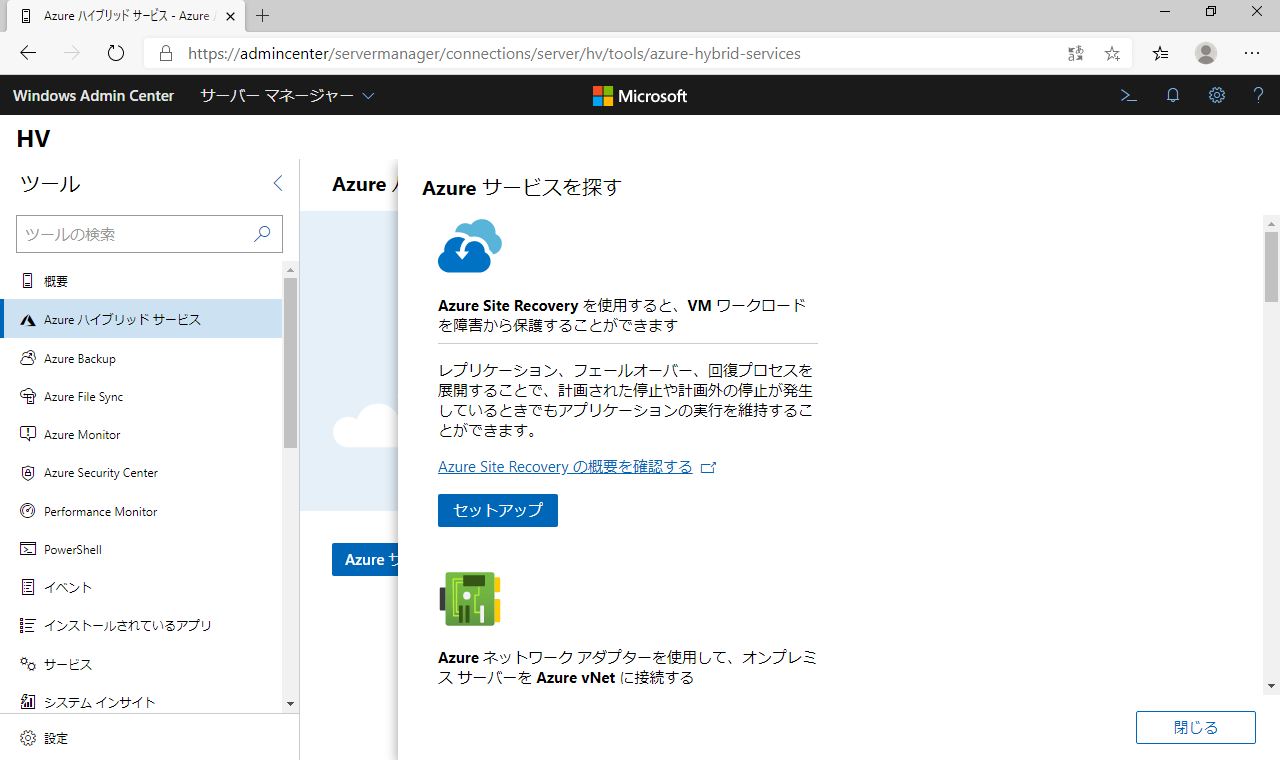This screenshot has width=1280, height=760.
Task: Collapse the tools pane with the chevron
Action: (278, 183)
